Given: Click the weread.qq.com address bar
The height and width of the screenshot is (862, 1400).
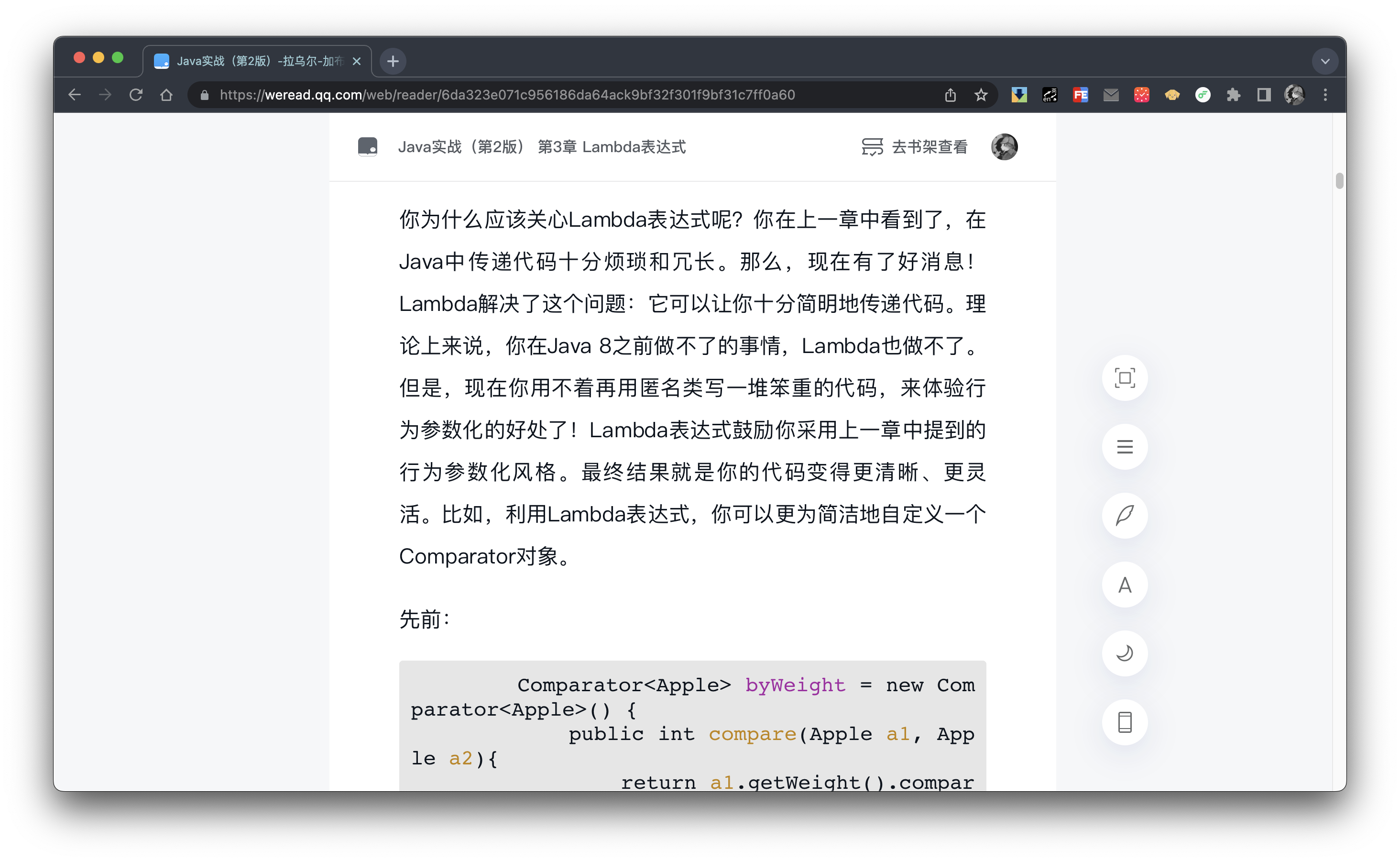Looking at the screenshot, I should 507,95.
